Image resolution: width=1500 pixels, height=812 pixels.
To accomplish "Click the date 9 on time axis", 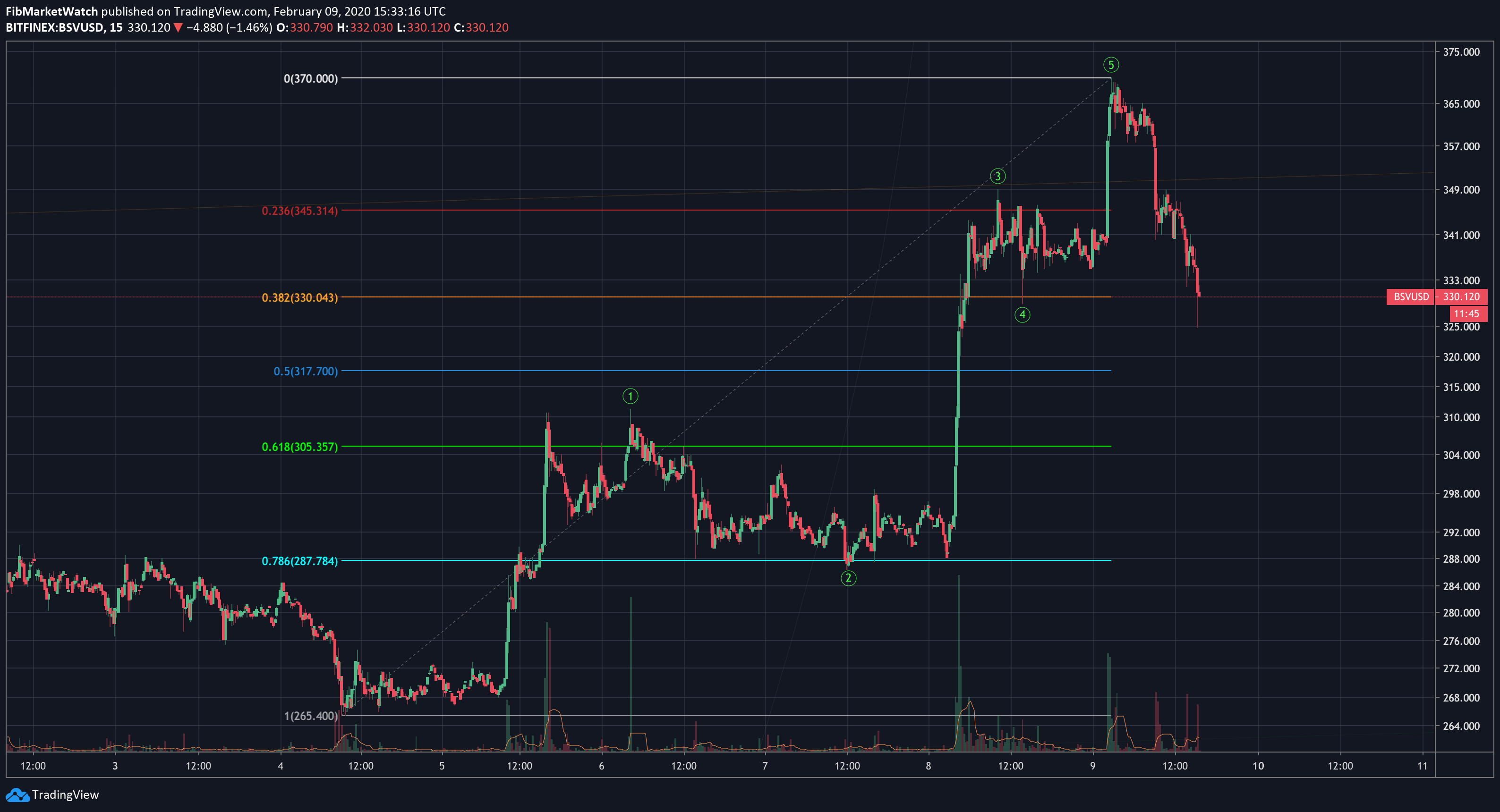I will pyautogui.click(x=1093, y=766).
